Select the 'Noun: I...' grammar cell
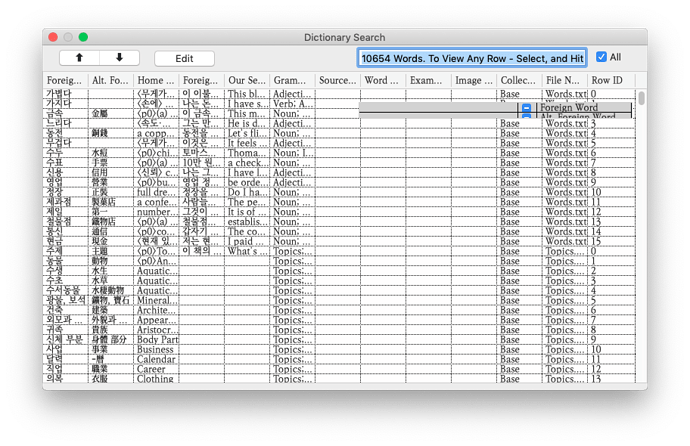The height and width of the screenshot is (446, 690). click(x=292, y=153)
